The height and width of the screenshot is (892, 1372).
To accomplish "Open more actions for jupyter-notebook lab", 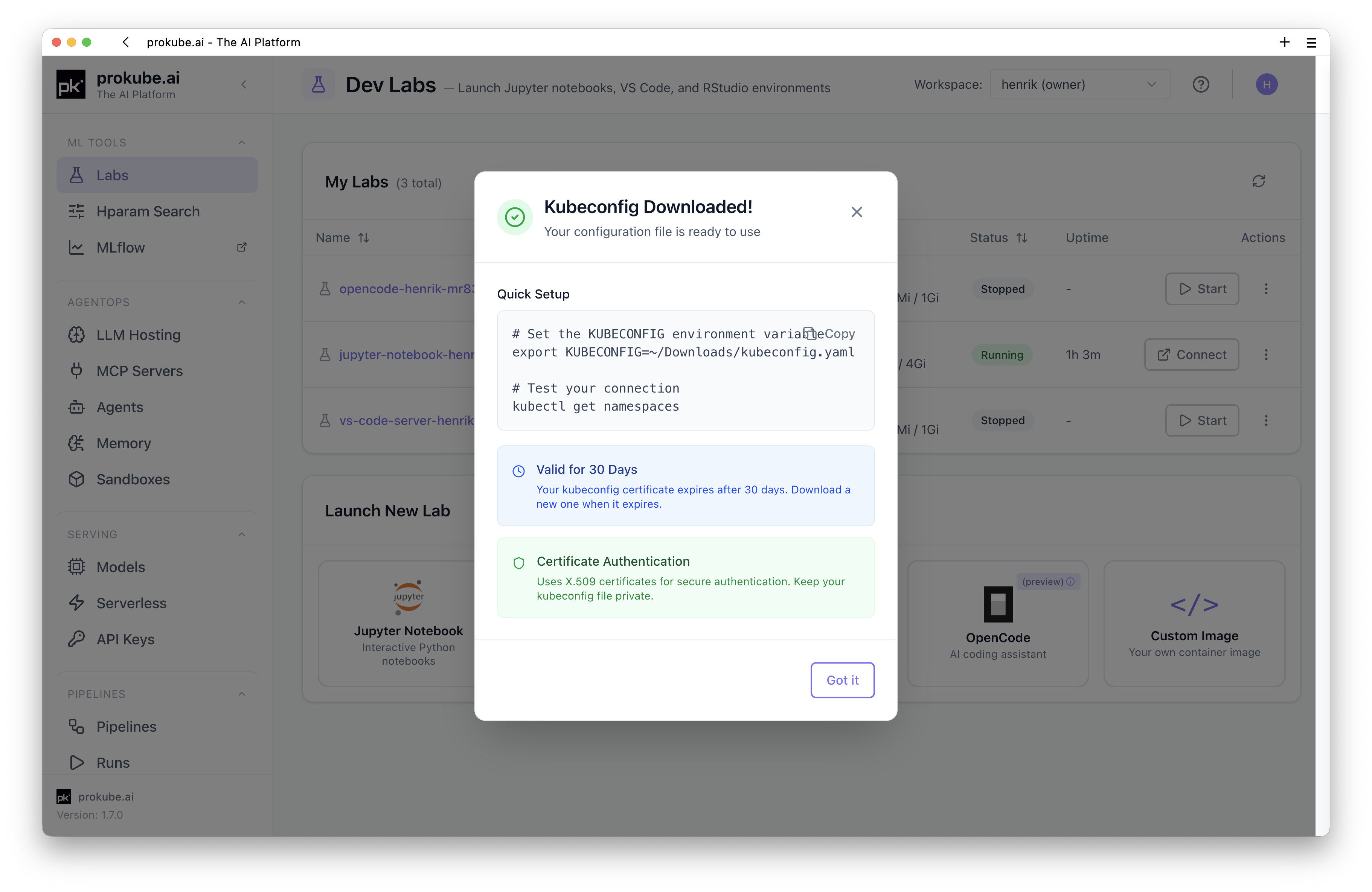I will (x=1266, y=355).
